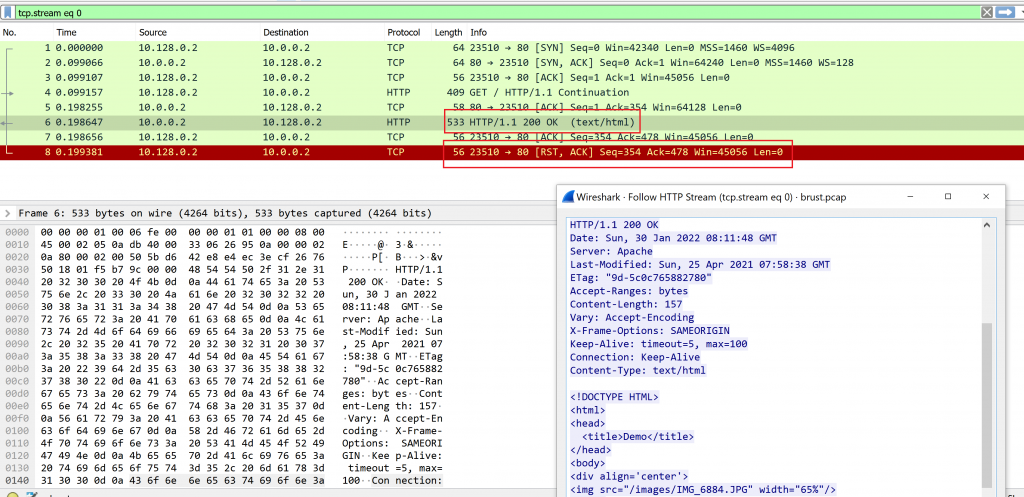Select packet 7 at time 0.198656
Viewport: 1024px width, 497px height.
(512, 137)
